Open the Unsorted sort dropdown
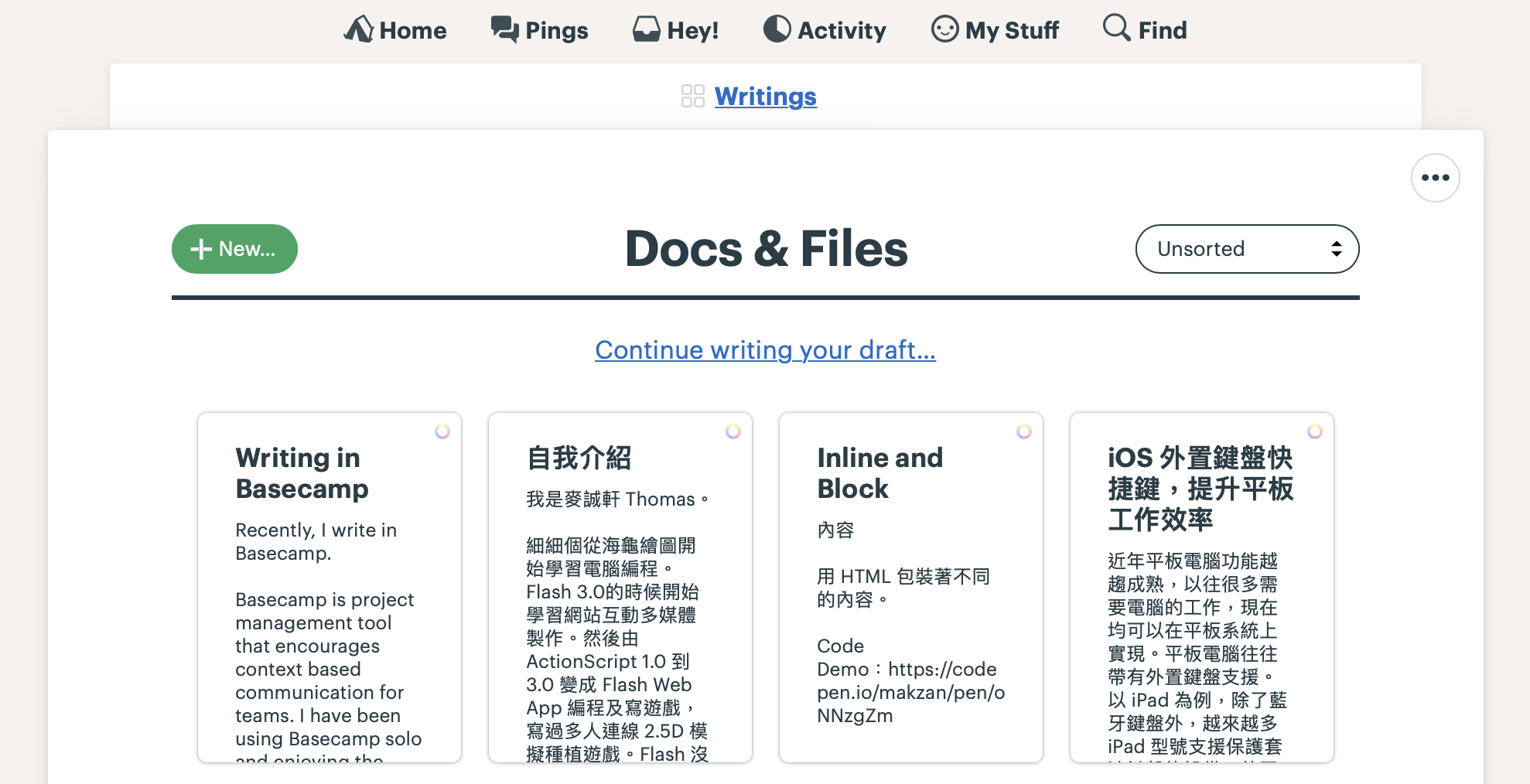 1247,249
